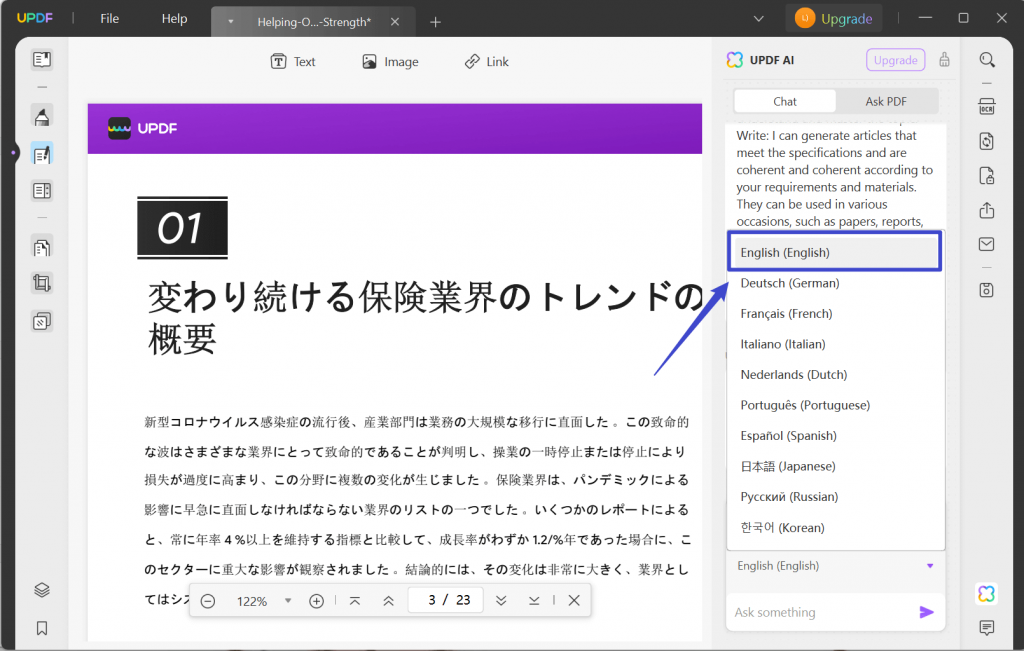The image size is (1024, 651).
Task: Click the Upgrade button in title bar
Action: click(x=834, y=18)
